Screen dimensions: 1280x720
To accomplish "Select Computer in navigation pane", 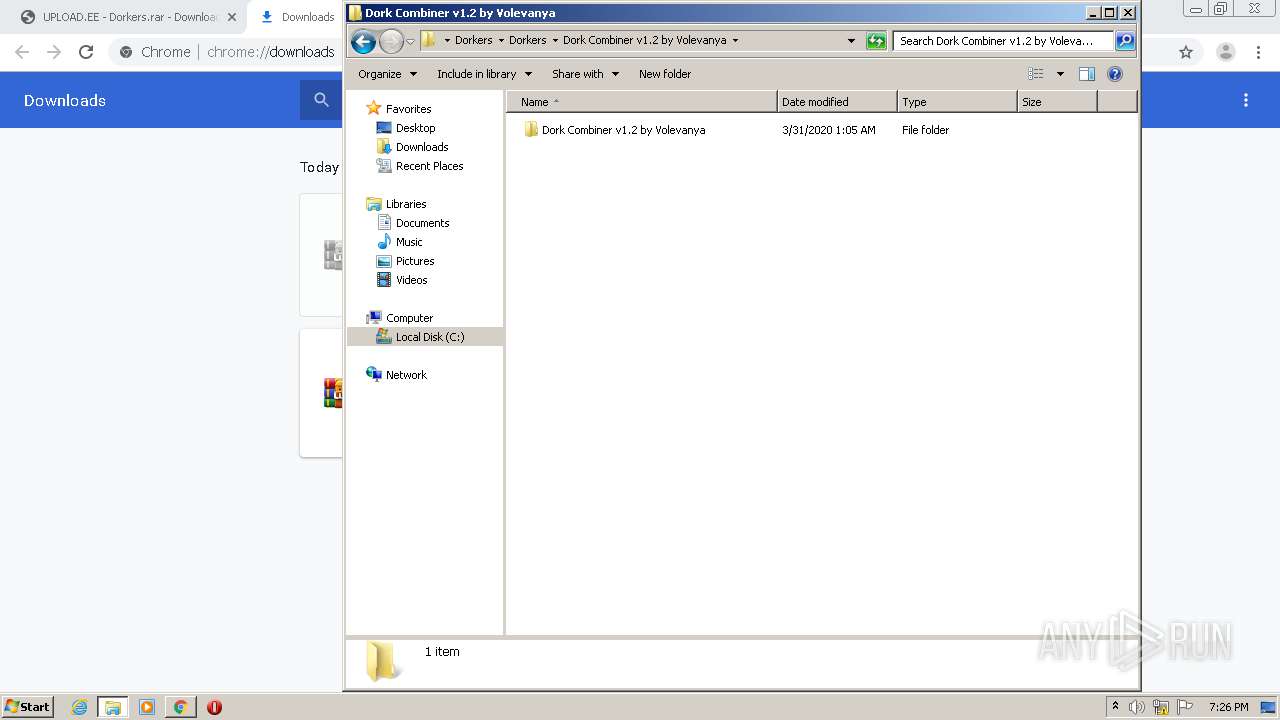I will tap(399, 318).
